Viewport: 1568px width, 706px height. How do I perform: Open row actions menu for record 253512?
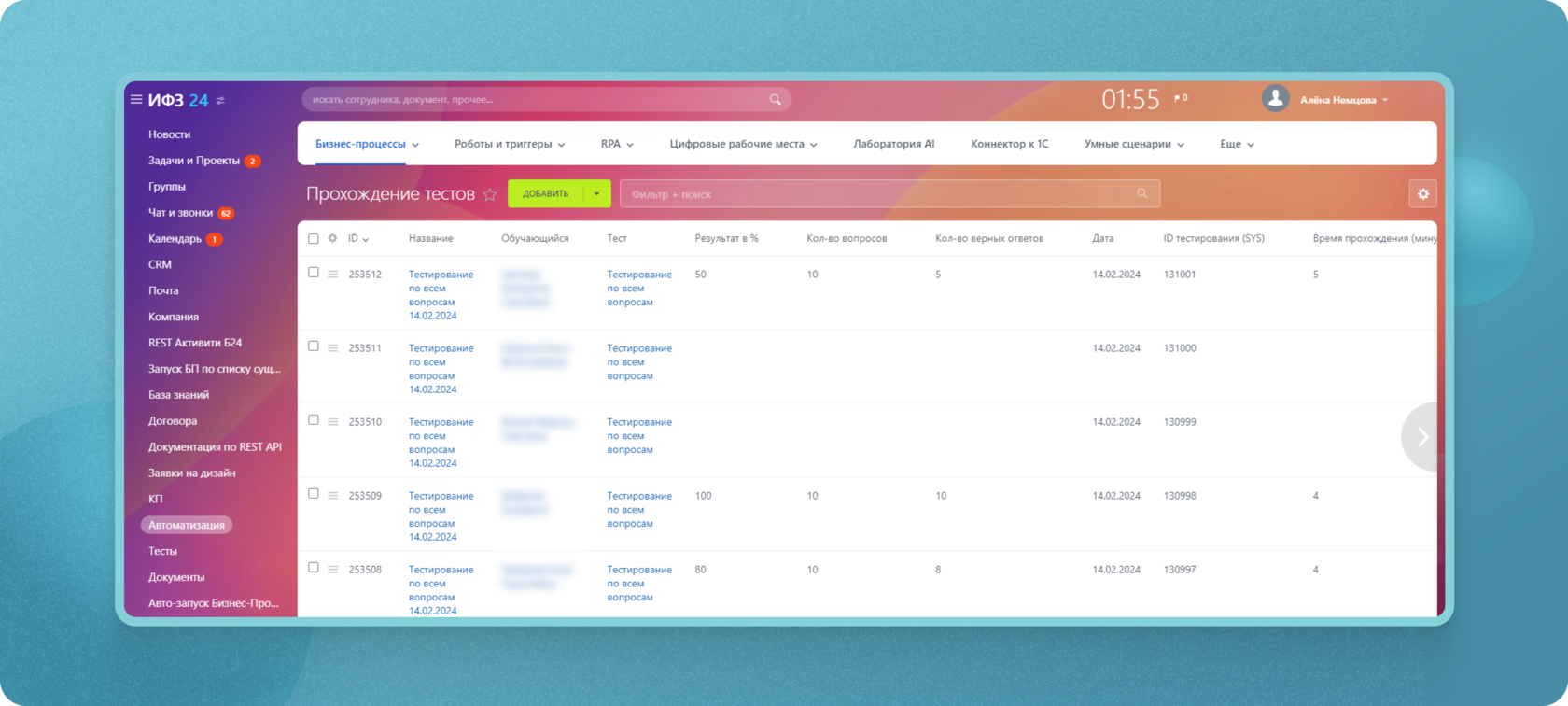(332, 274)
